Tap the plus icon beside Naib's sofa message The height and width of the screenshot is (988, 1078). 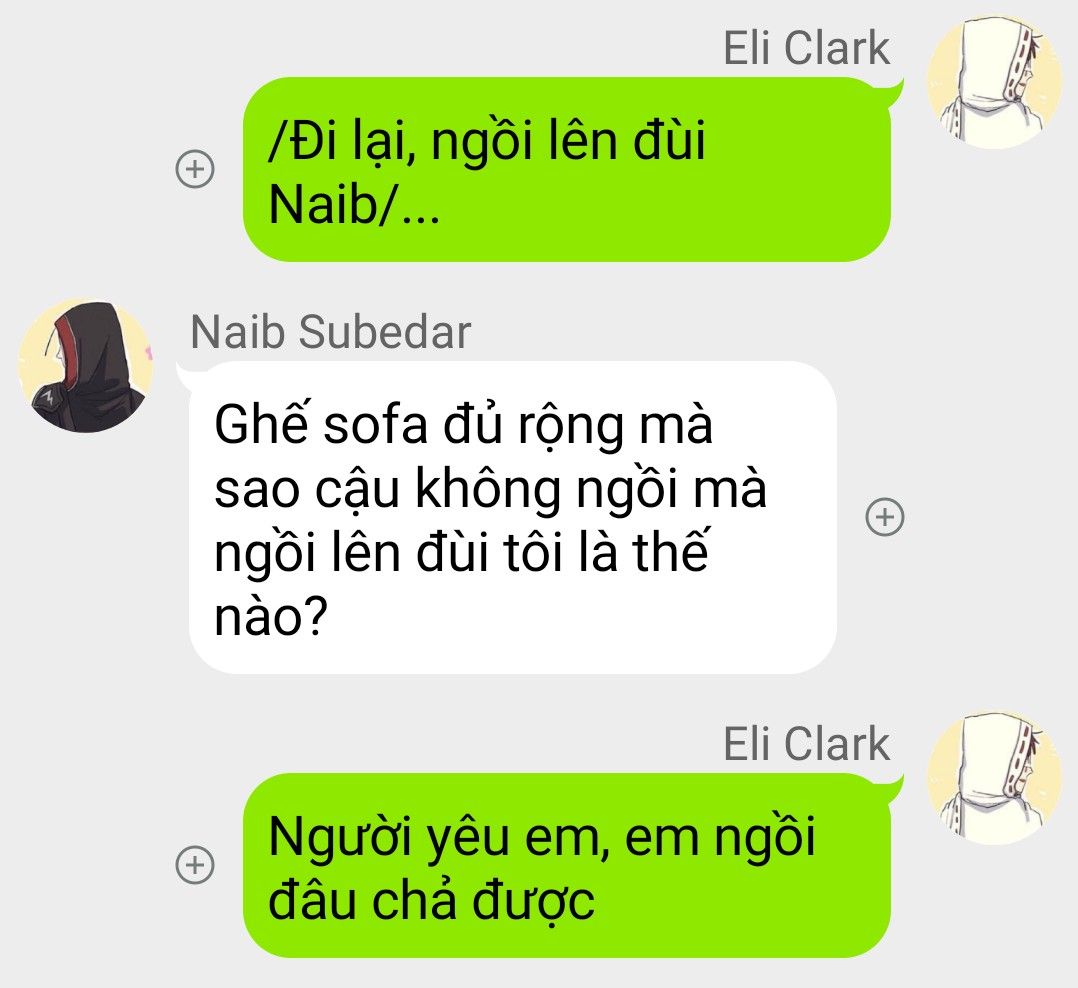tap(884, 517)
